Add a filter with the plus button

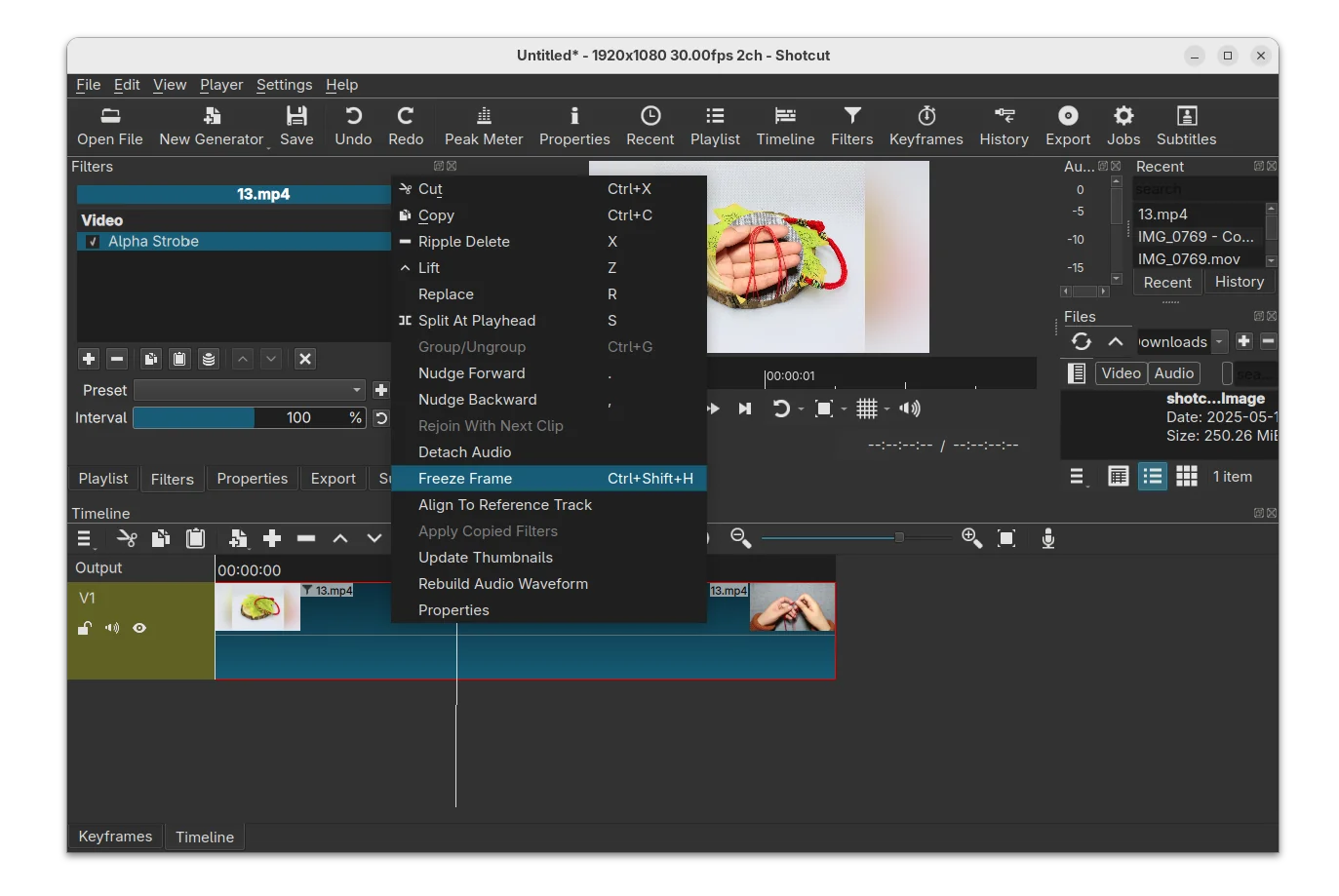pos(89,359)
